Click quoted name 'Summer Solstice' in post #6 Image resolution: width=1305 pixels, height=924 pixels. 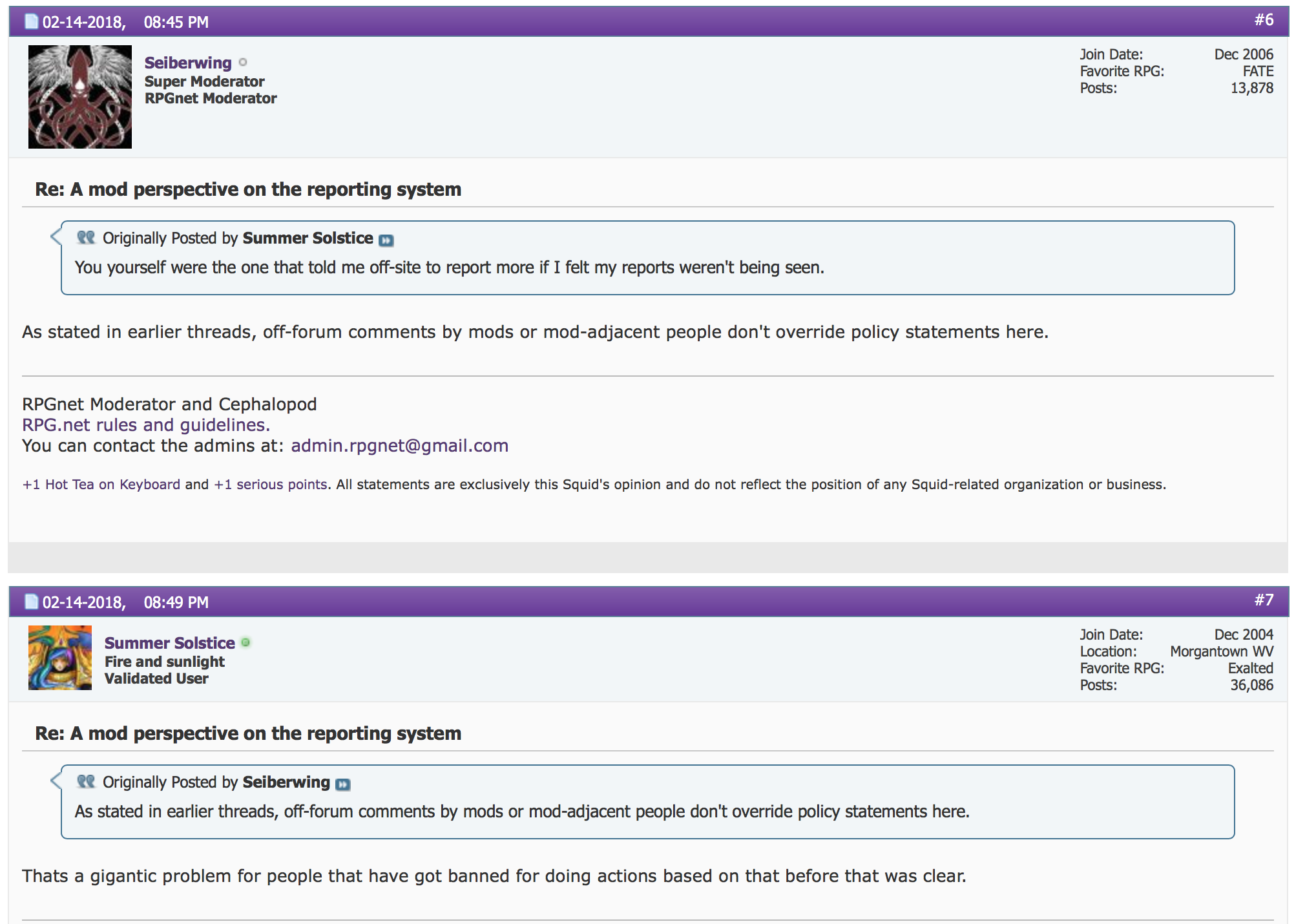[308, 238]
